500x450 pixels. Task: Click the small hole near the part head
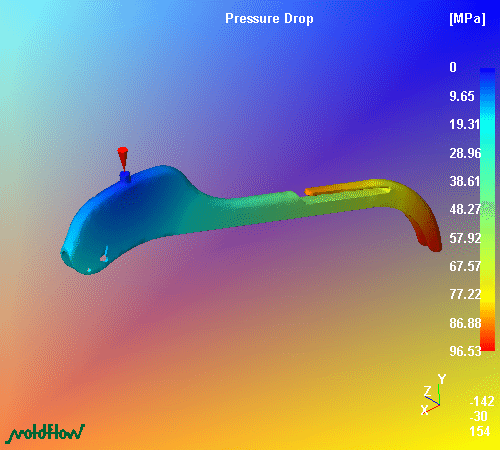[104, 258]
